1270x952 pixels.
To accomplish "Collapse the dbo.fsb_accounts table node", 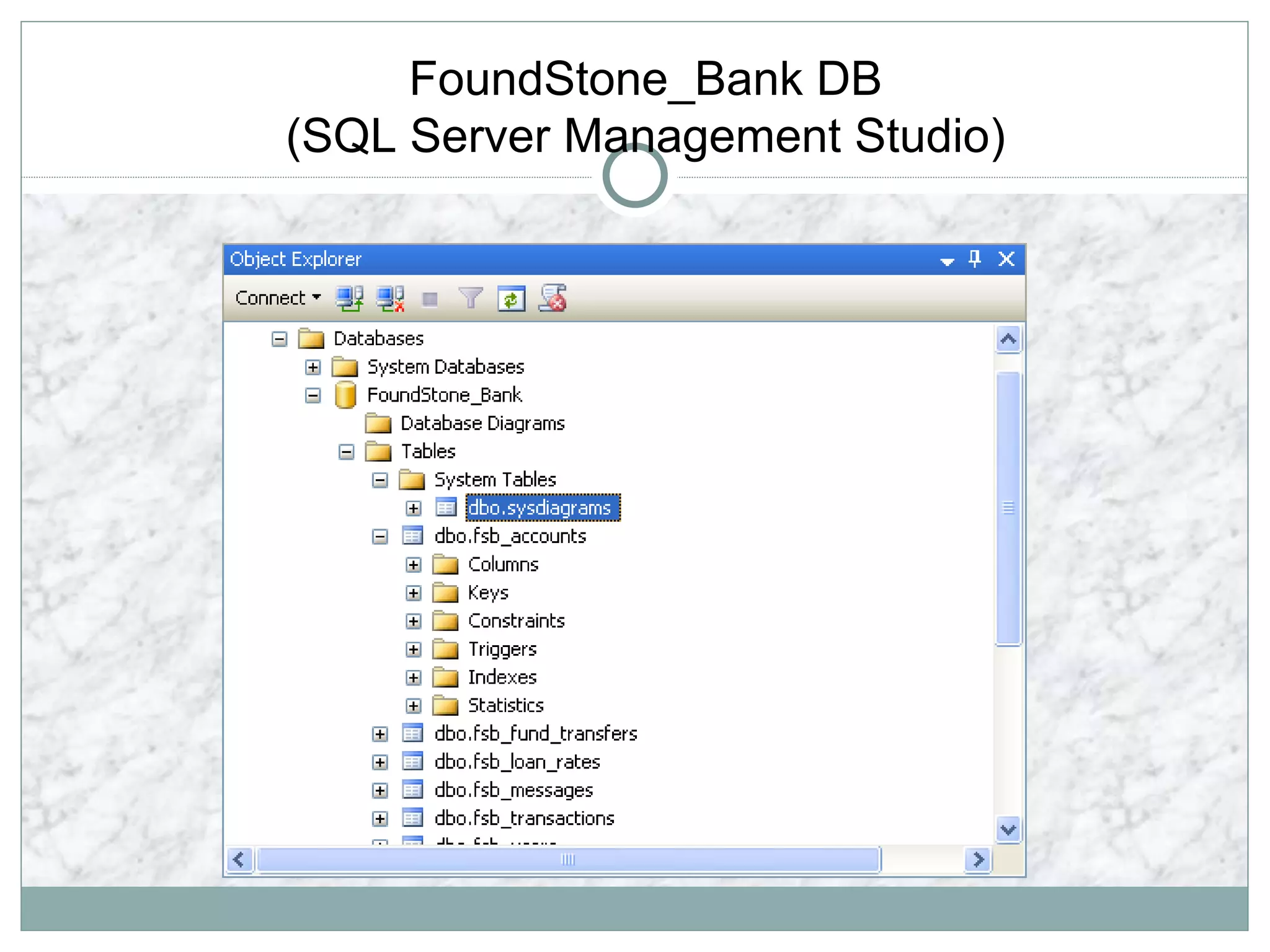I will (380, 537).
